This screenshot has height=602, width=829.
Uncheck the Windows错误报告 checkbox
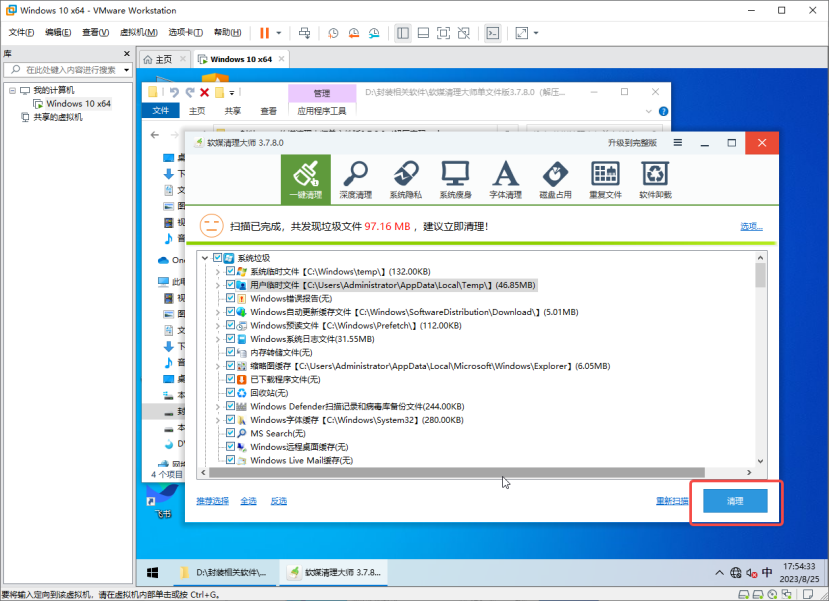click(231, 298)
